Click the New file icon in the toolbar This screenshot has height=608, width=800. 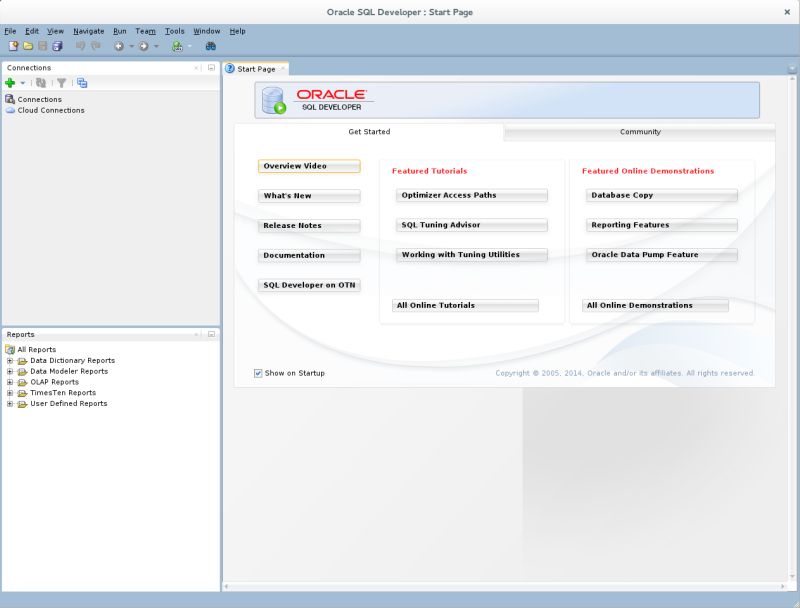pos(12,45)
